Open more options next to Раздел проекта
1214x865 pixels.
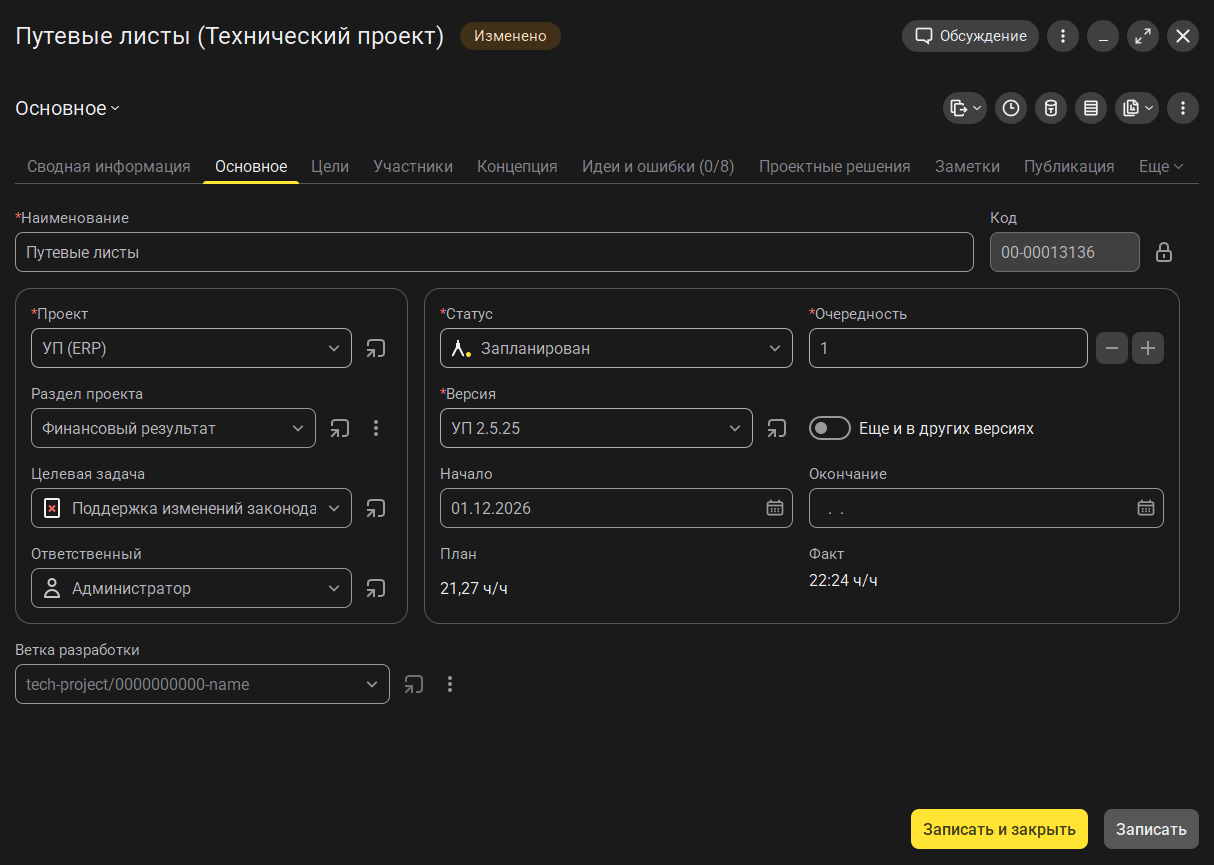(376, 428)
